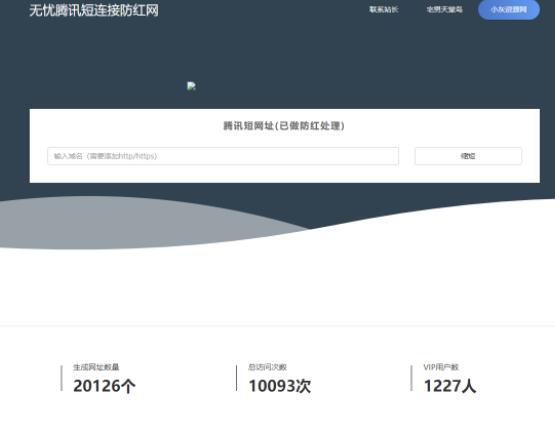This screenshot has width=555, height=428.
Task: Select the 生成网址数量 label
Action: 96,367
